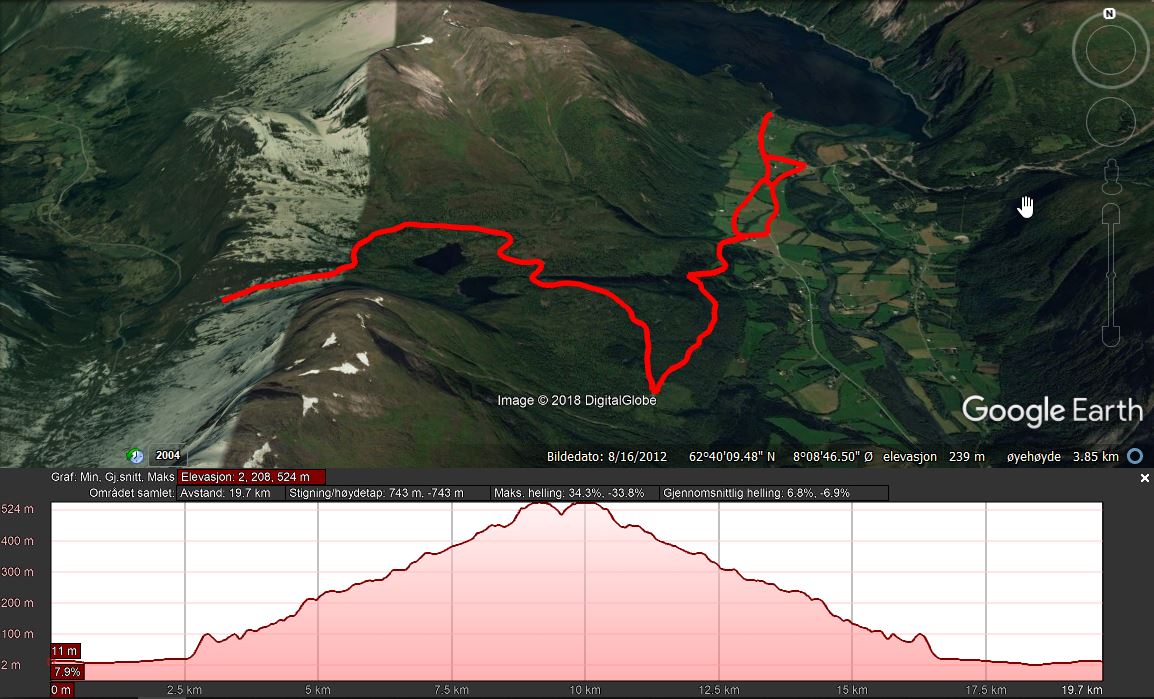Select the Street View pegman icon
Image resolution: width=1154 pixels, height=699 pixels.
pos(1111,177)
